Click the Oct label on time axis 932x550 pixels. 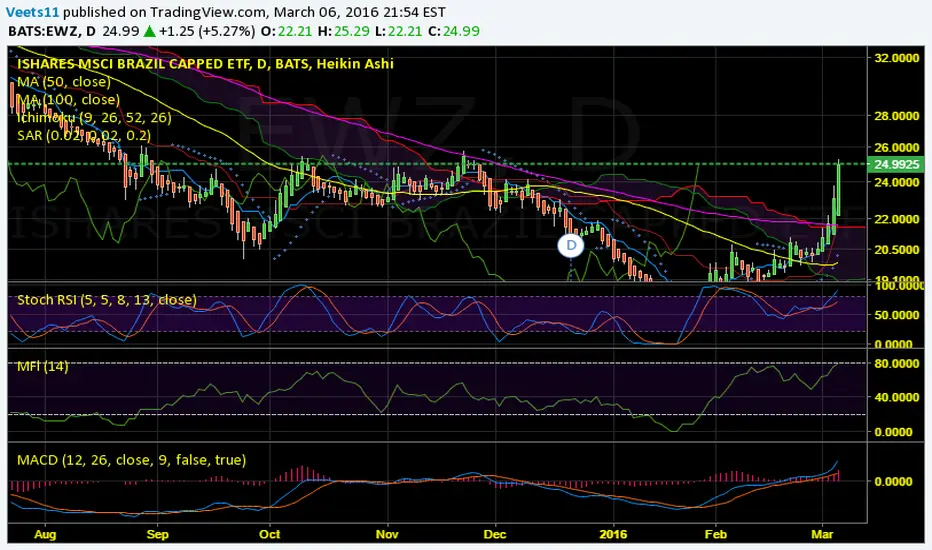(x=270, y=534)
